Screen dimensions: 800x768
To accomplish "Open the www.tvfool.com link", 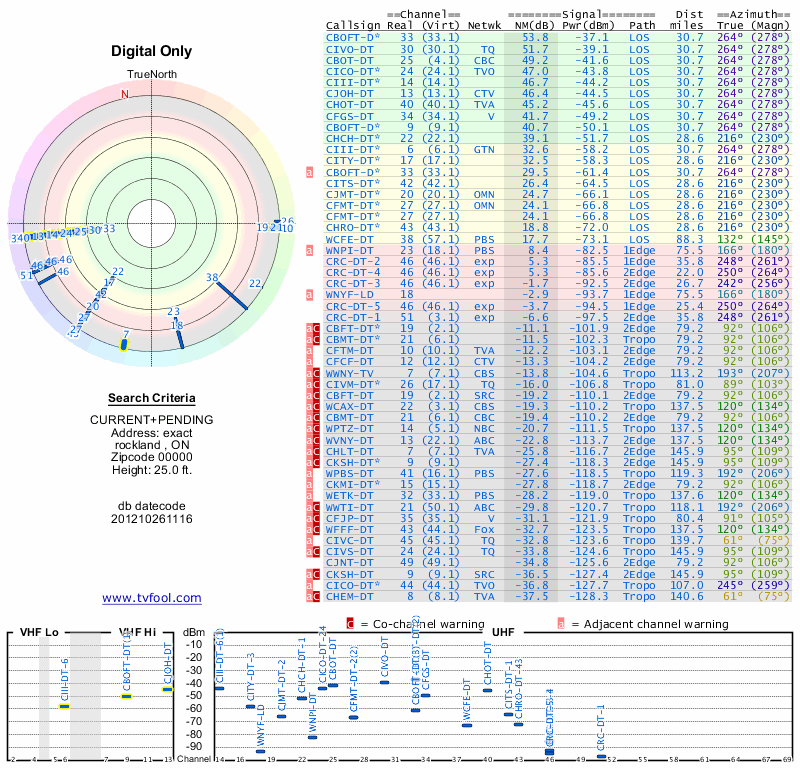I will point(152,598).
